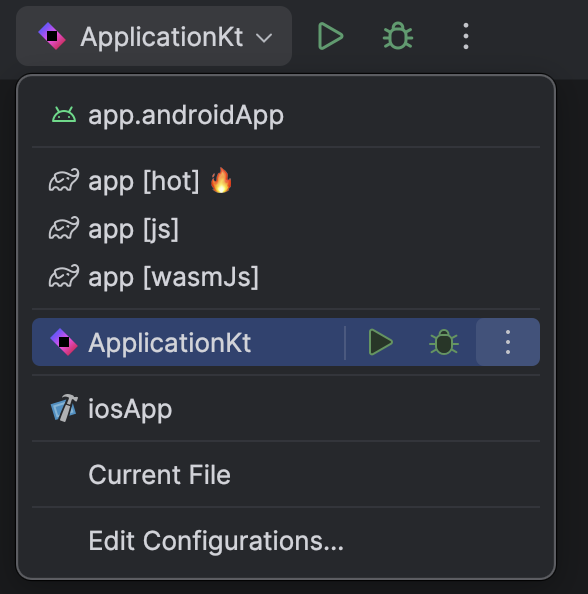Debug ApplicationKt from the highlighted row

click(444, 342)
